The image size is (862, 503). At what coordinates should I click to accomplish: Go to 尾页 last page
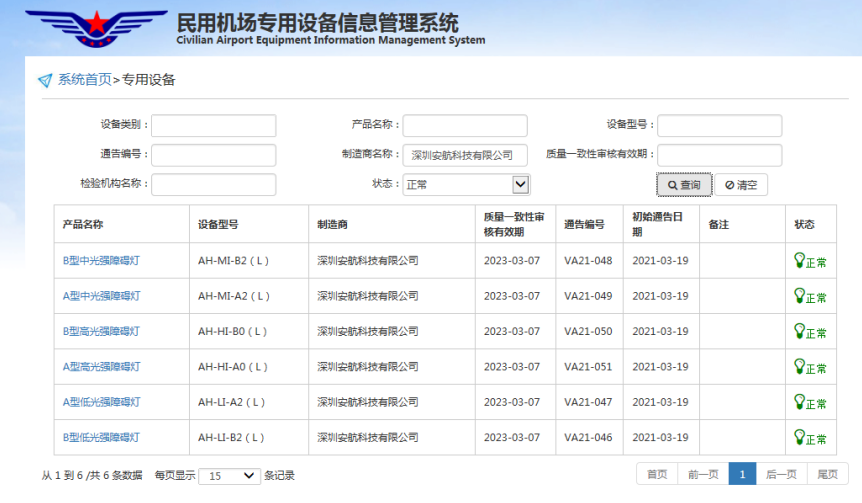[827, 475]
